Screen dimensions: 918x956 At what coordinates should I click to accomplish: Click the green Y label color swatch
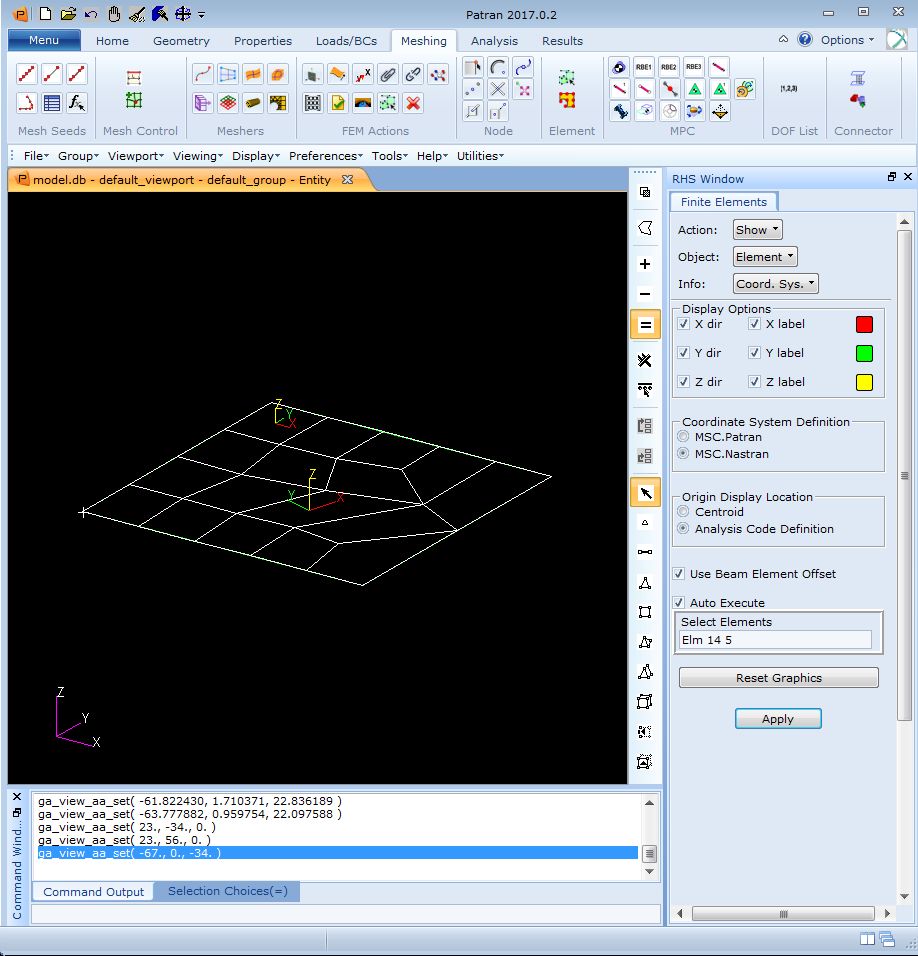click(864, 352)
